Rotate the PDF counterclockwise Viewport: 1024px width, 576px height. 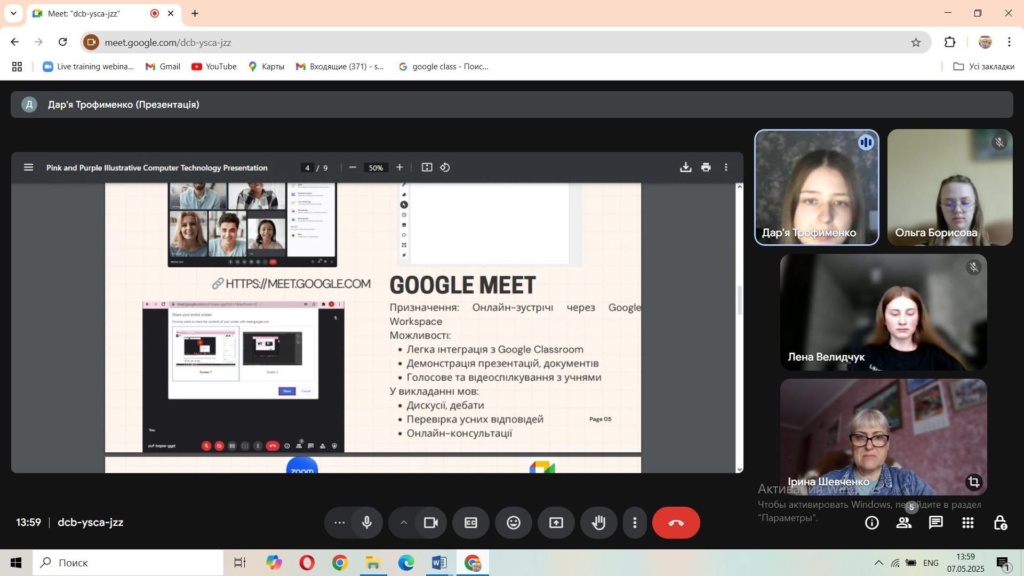coord(445,167)
